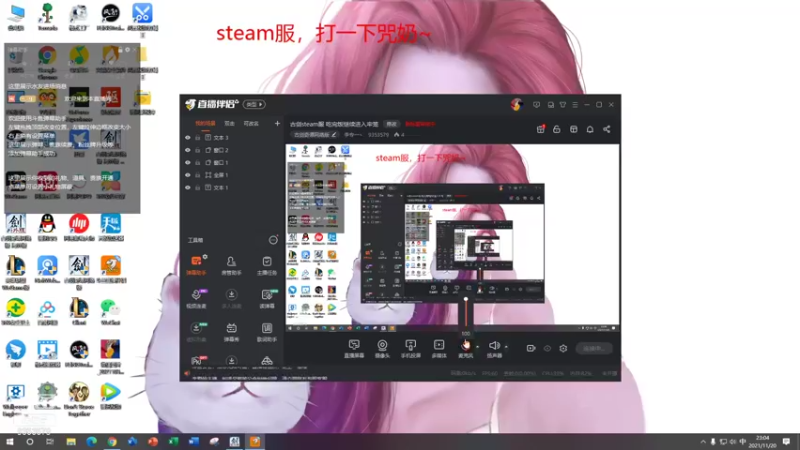
Task: Open File Explorer from the taskbar
Action: (71, 442)
